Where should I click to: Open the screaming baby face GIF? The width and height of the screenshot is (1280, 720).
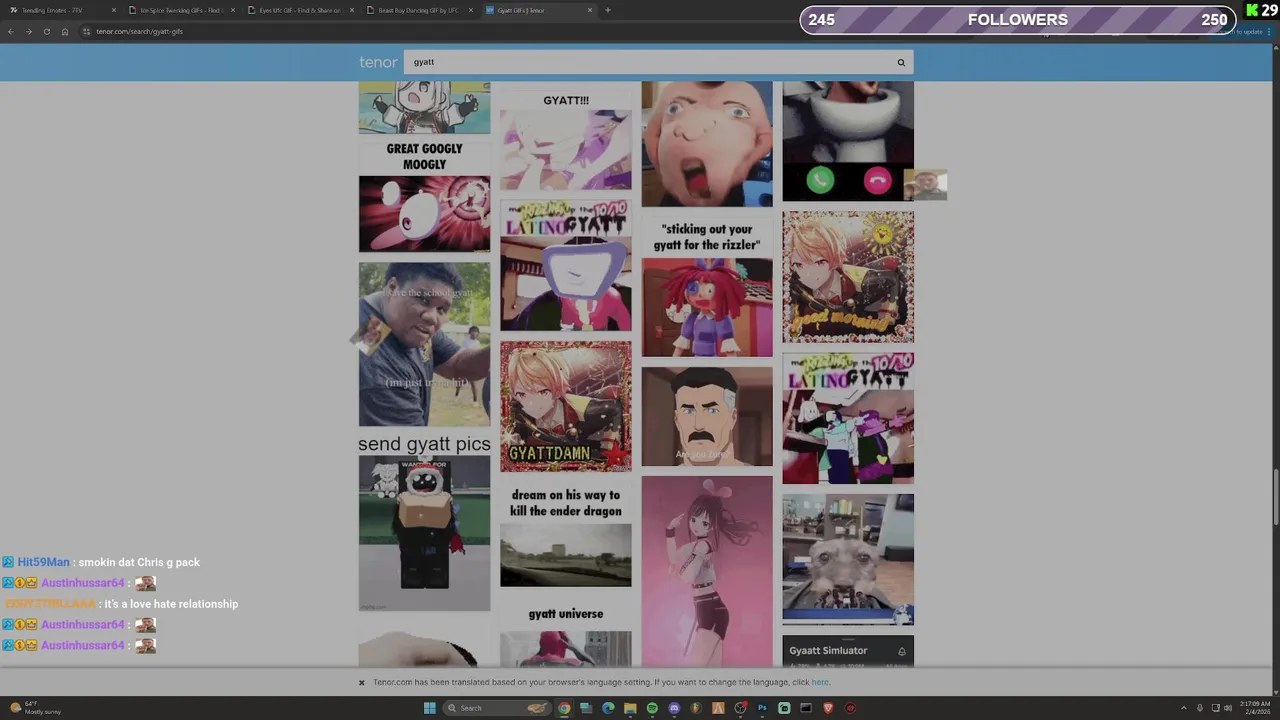pyautogui.click(x=707, y=144)
